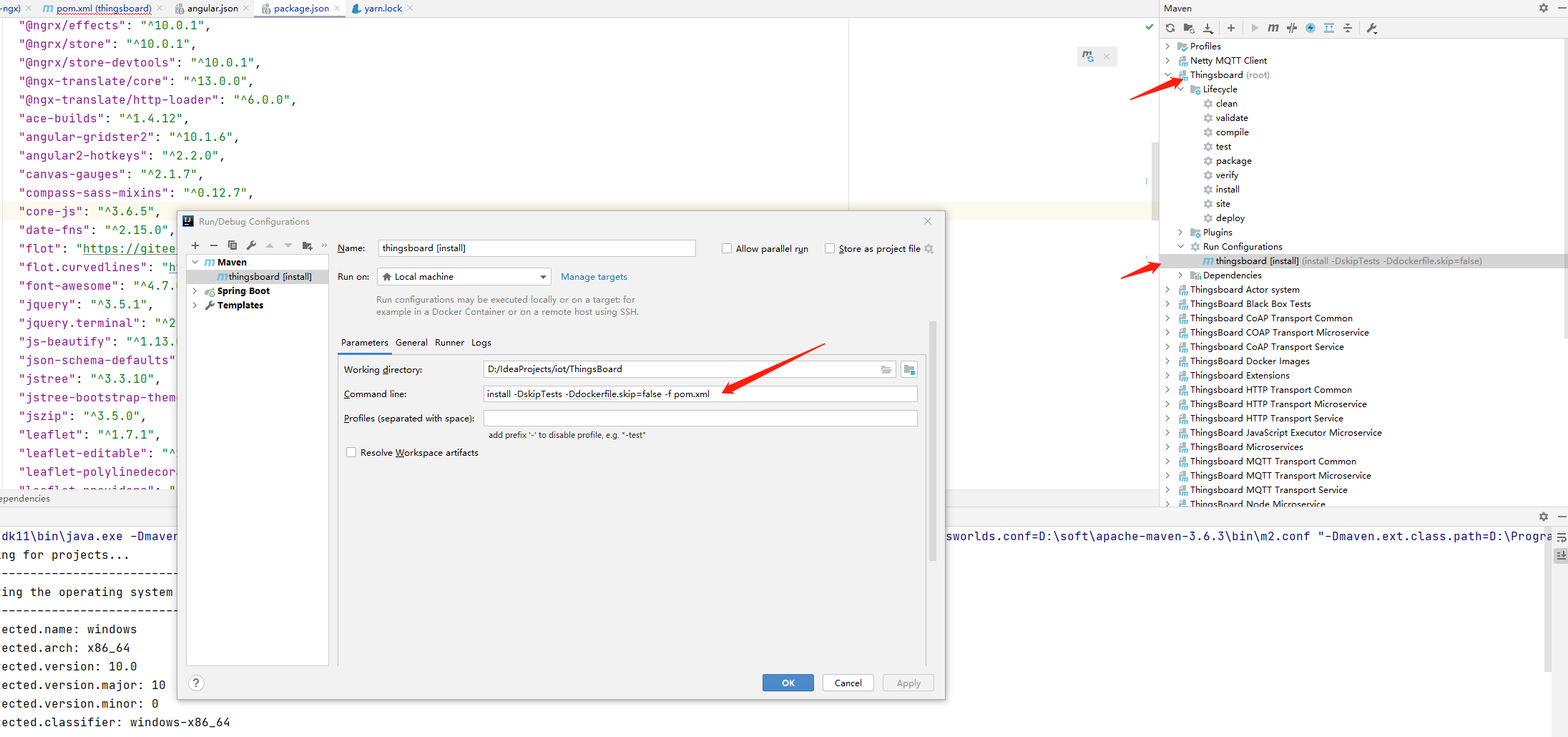This screenshot has height=737, width=1568.
Task: Click Execute Maven Goal 'm' icon
Action: (x=1273, y=28)
